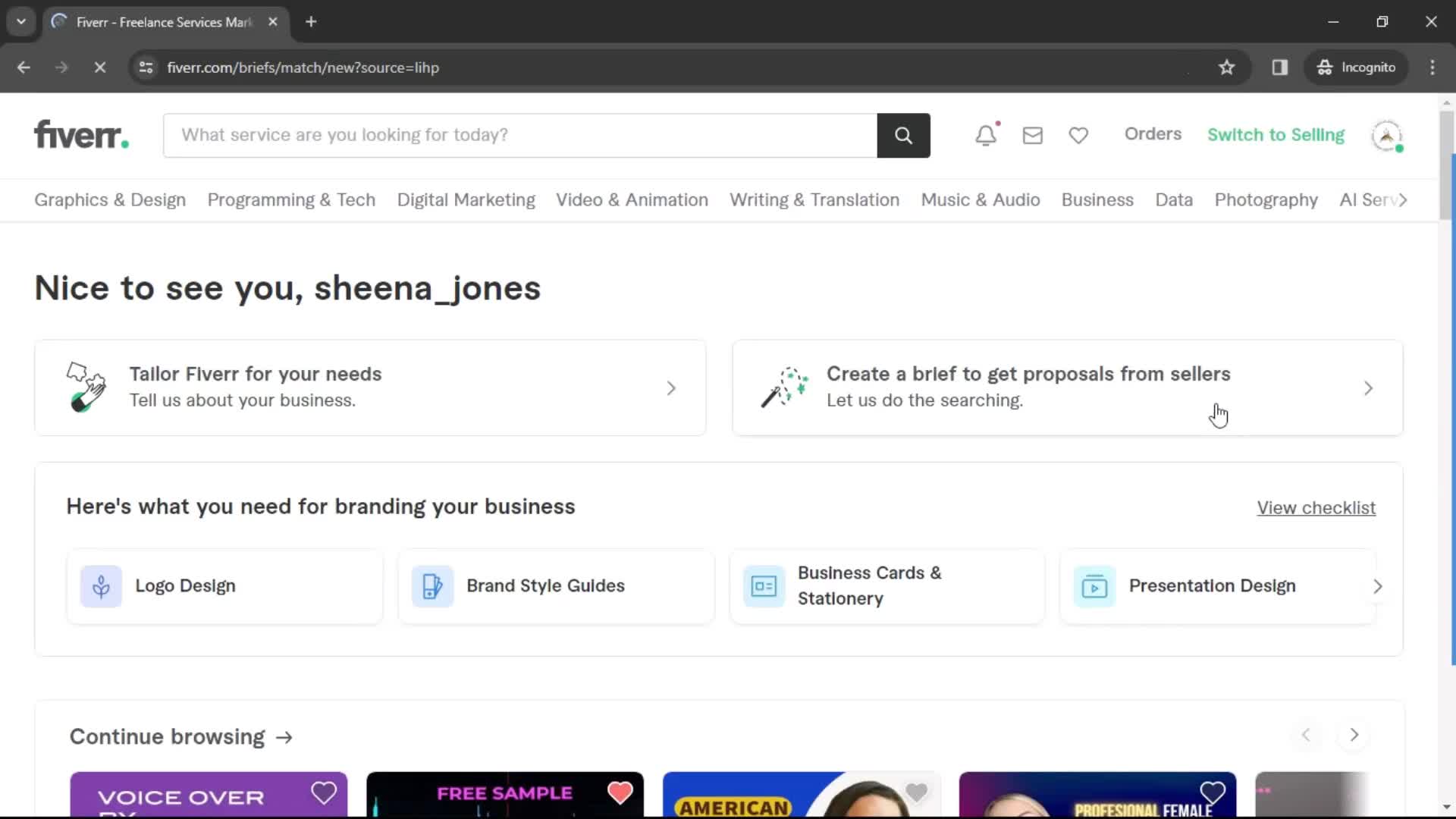Click the favorites heart icon
The image size is (1456, 819).
[x=1078, y=134]
